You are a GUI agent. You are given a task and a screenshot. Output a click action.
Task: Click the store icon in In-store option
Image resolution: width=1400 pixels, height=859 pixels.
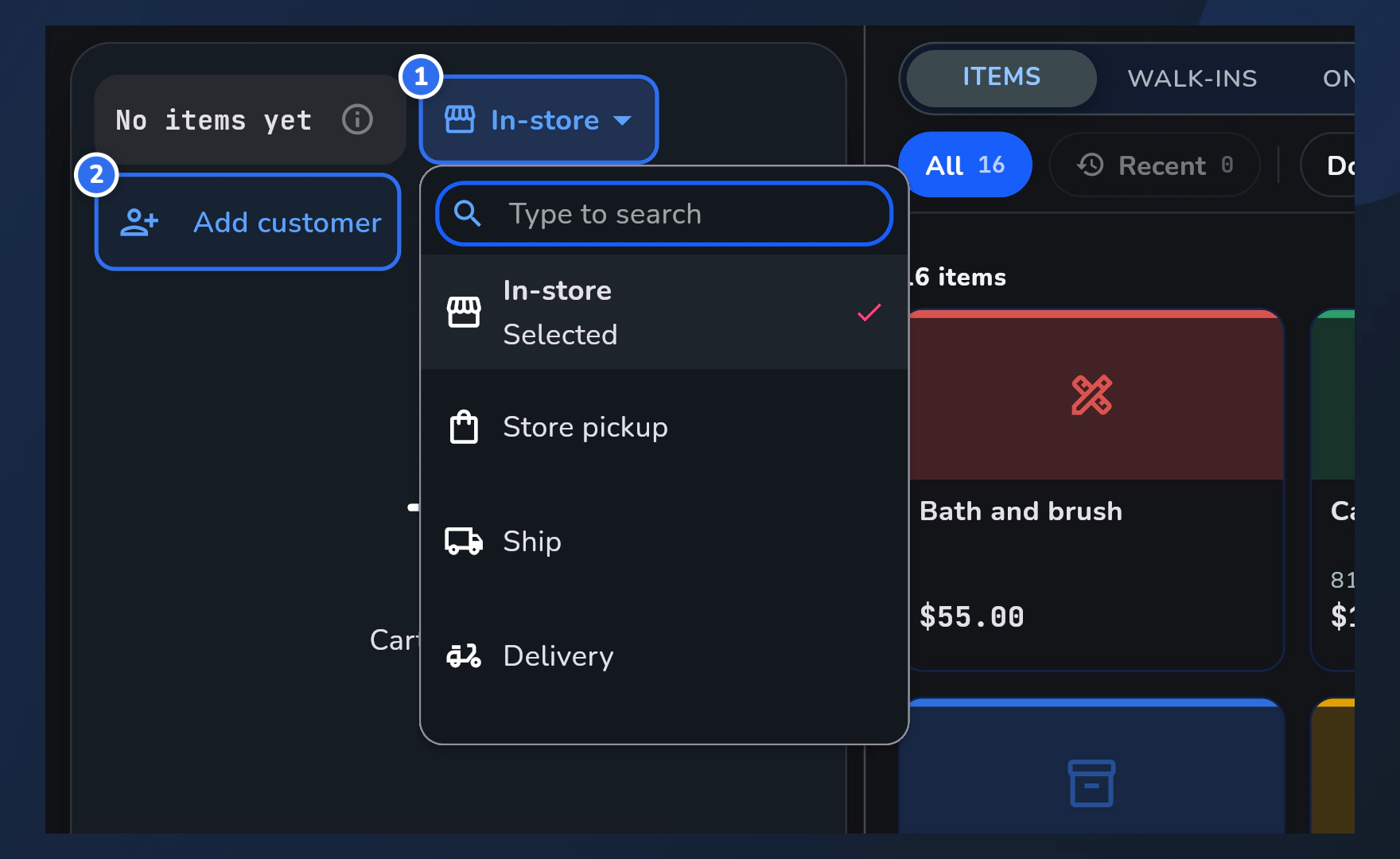(464, 312)
